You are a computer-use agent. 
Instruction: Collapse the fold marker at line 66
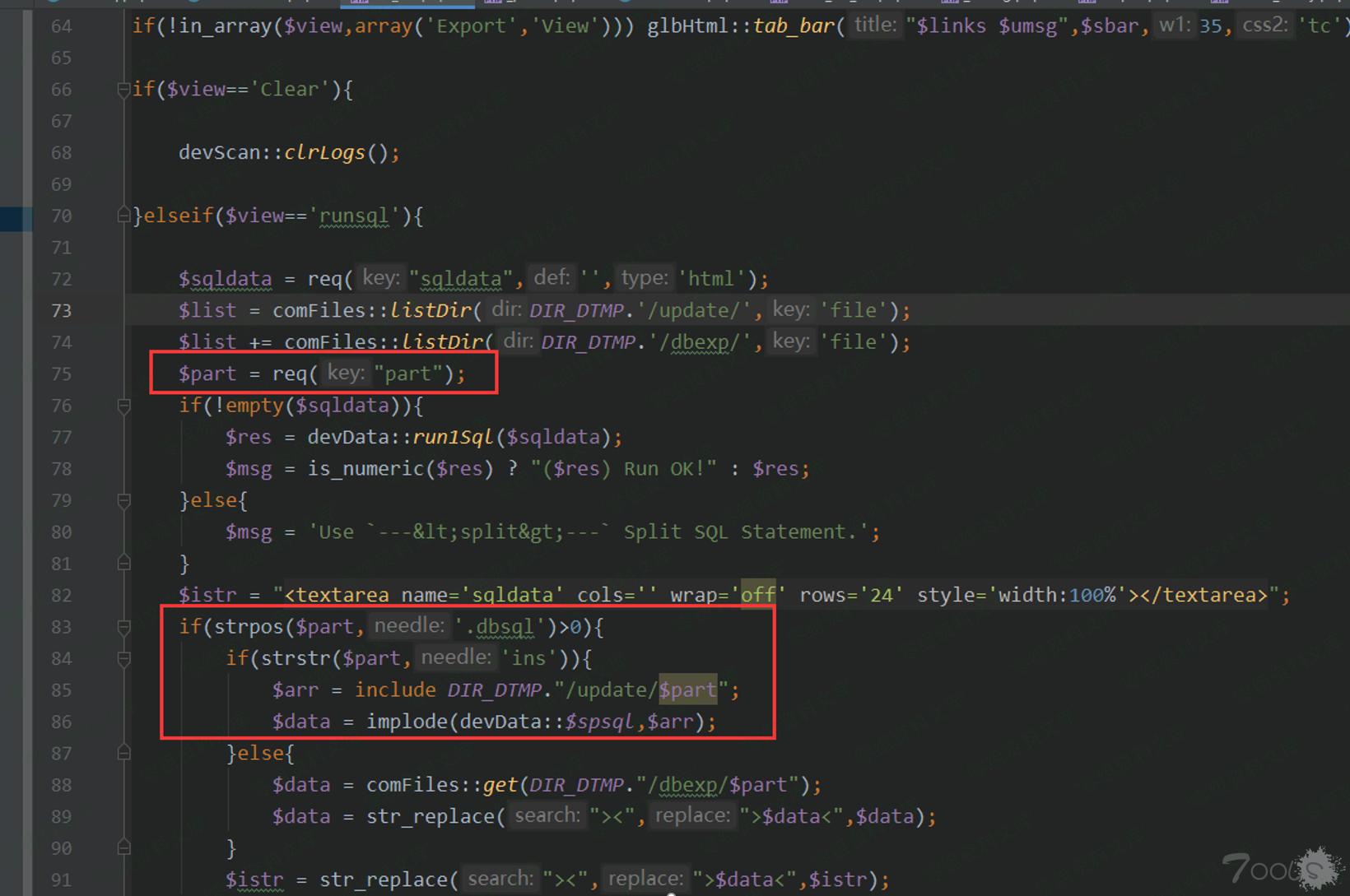[123, 90]
